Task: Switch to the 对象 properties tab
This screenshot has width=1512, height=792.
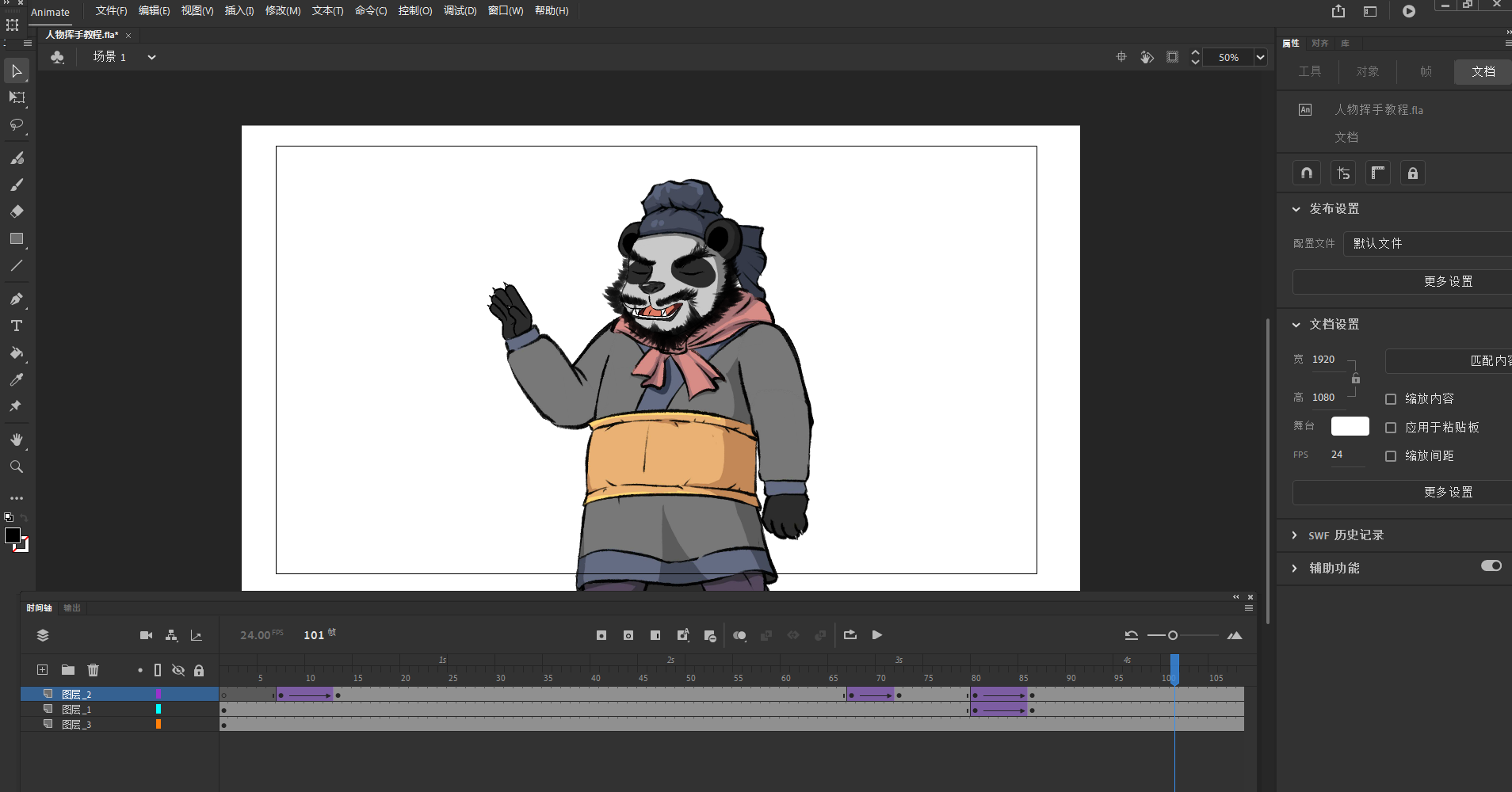Action: click(x=1368, y=71)
